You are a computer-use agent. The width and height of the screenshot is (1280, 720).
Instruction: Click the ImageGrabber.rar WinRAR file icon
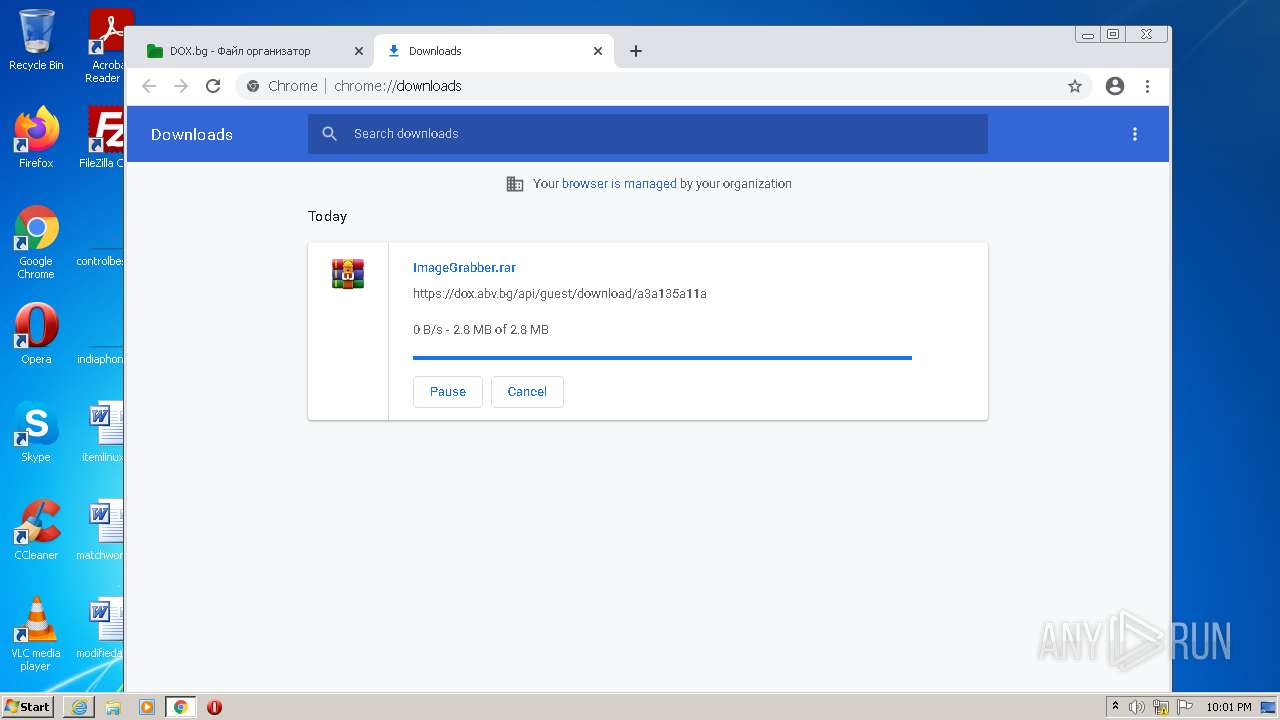click(348, 274)
